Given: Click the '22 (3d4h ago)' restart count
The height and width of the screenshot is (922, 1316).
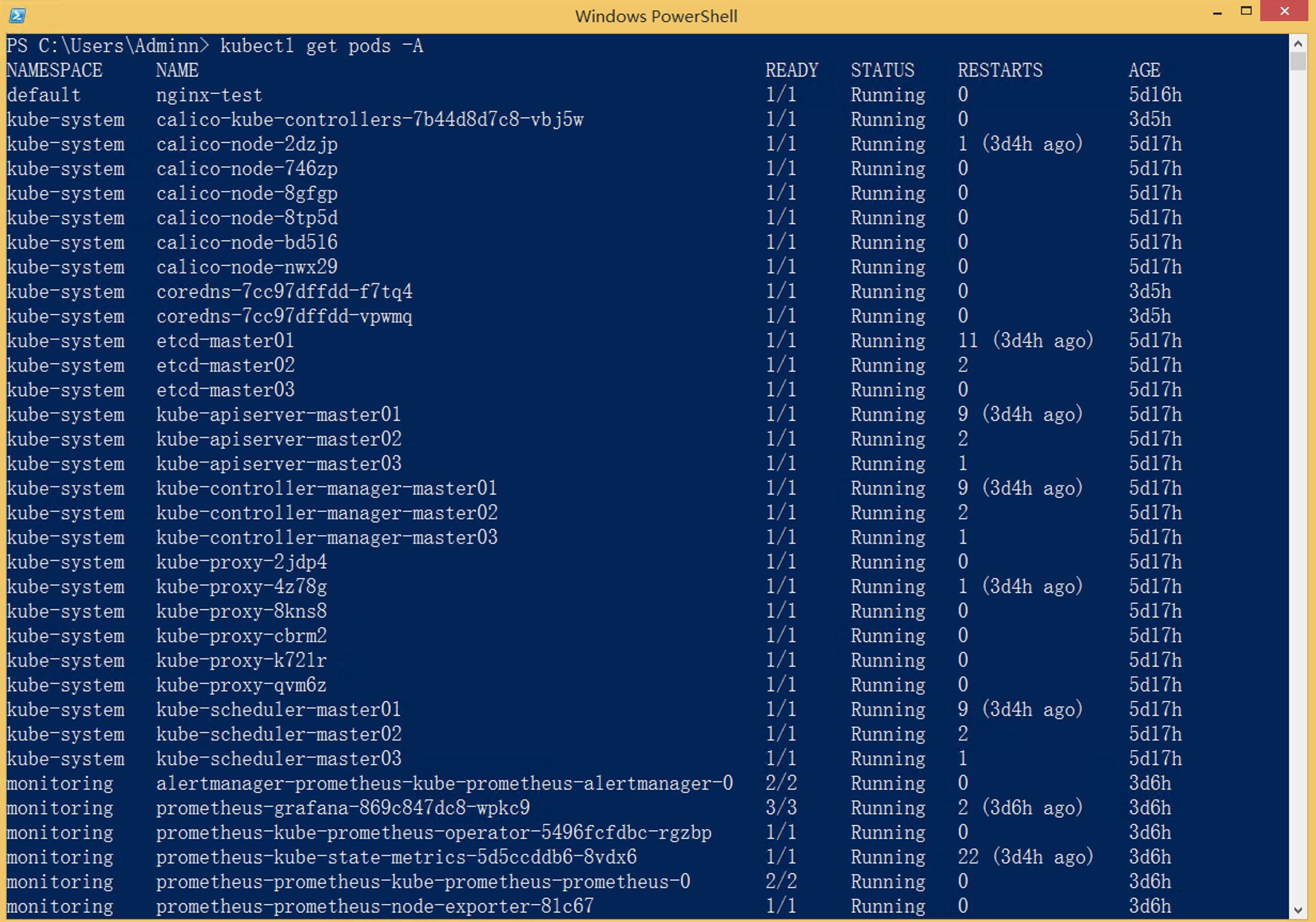Looking at the screenshot, I should coord(1025,858).
